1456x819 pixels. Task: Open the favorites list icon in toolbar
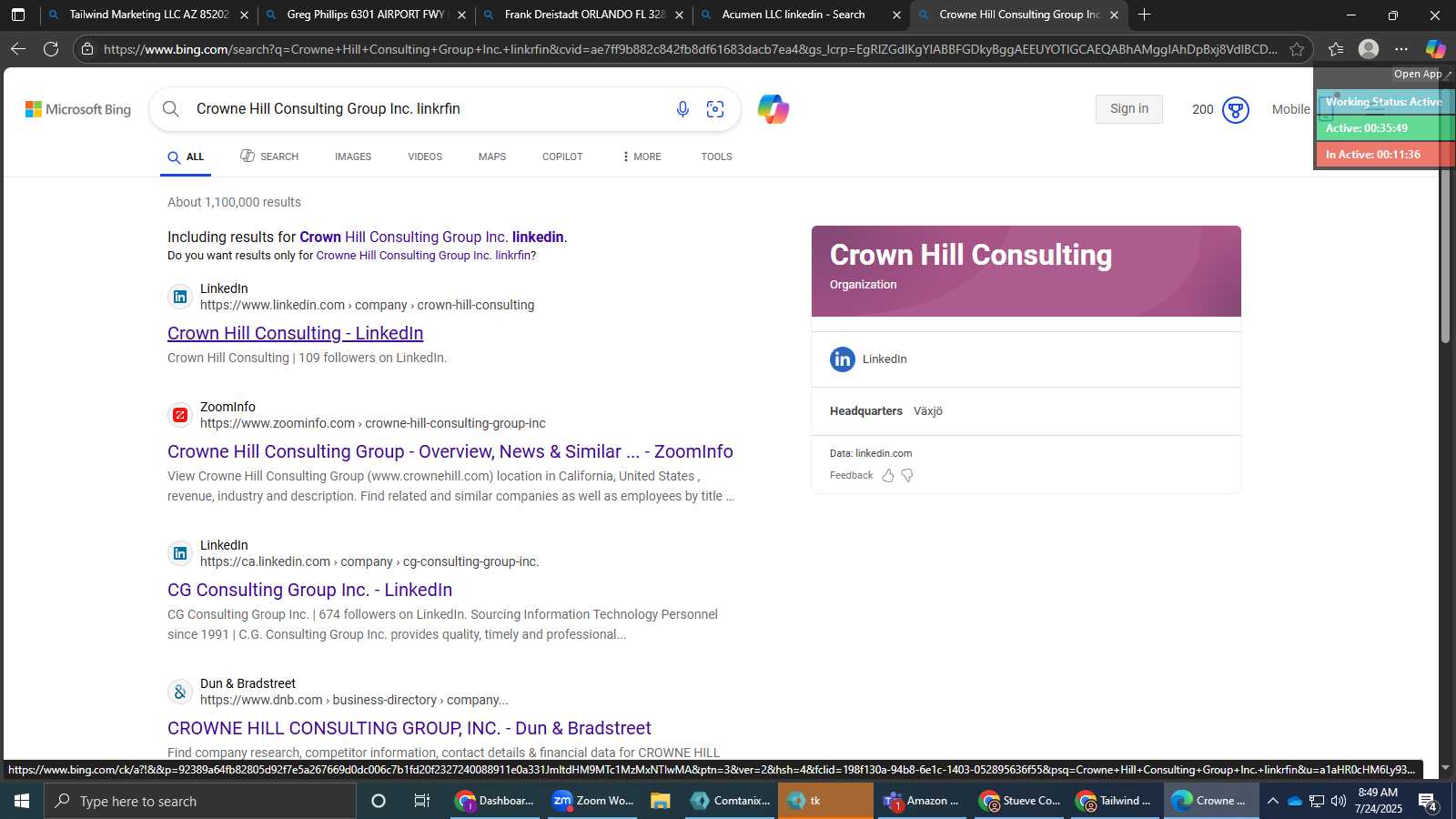[x=1335, y=49]
